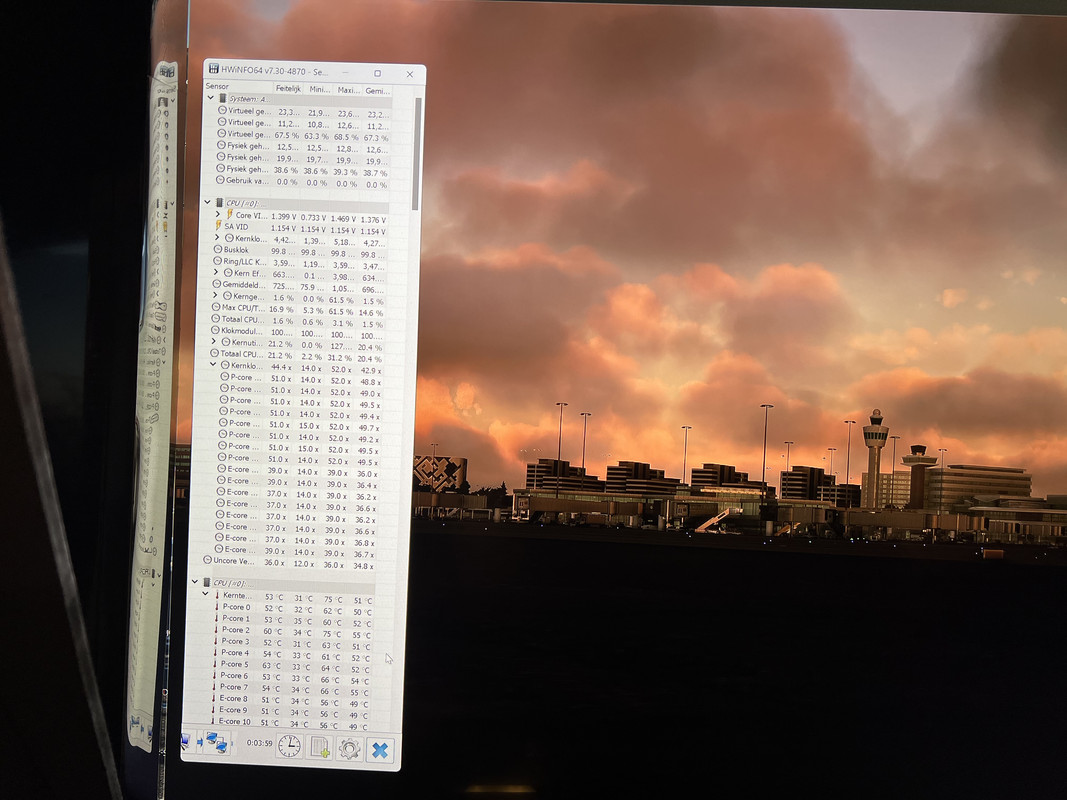Click the clock icon beside Gemiddeld...

(216, 284)
